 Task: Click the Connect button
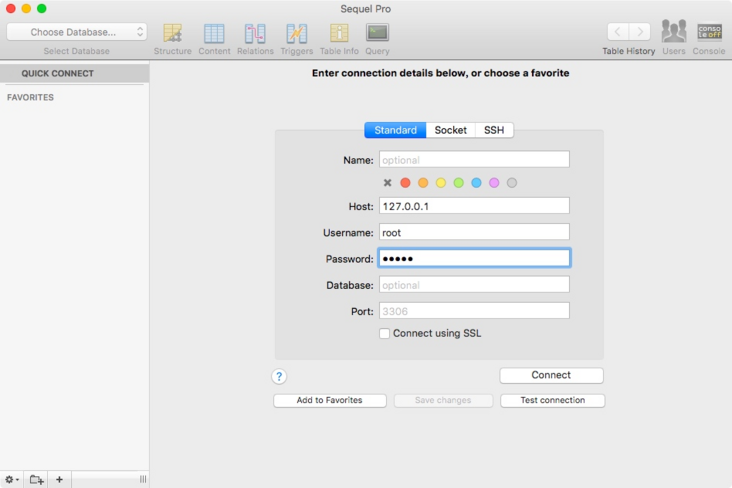click(x=551, y=375)
